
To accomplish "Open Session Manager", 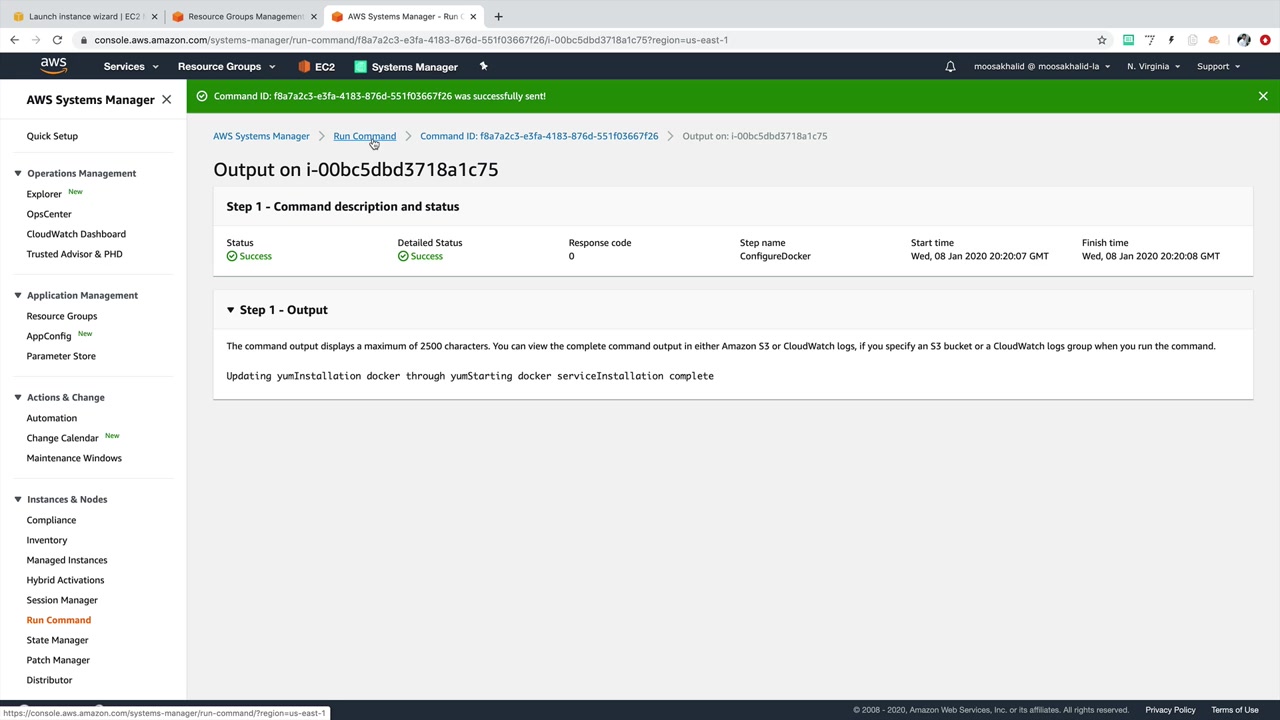I will (x=62, y=600).
